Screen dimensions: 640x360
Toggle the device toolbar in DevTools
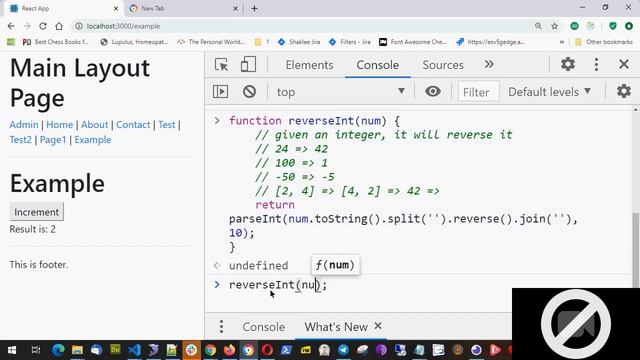pos(248,64)
